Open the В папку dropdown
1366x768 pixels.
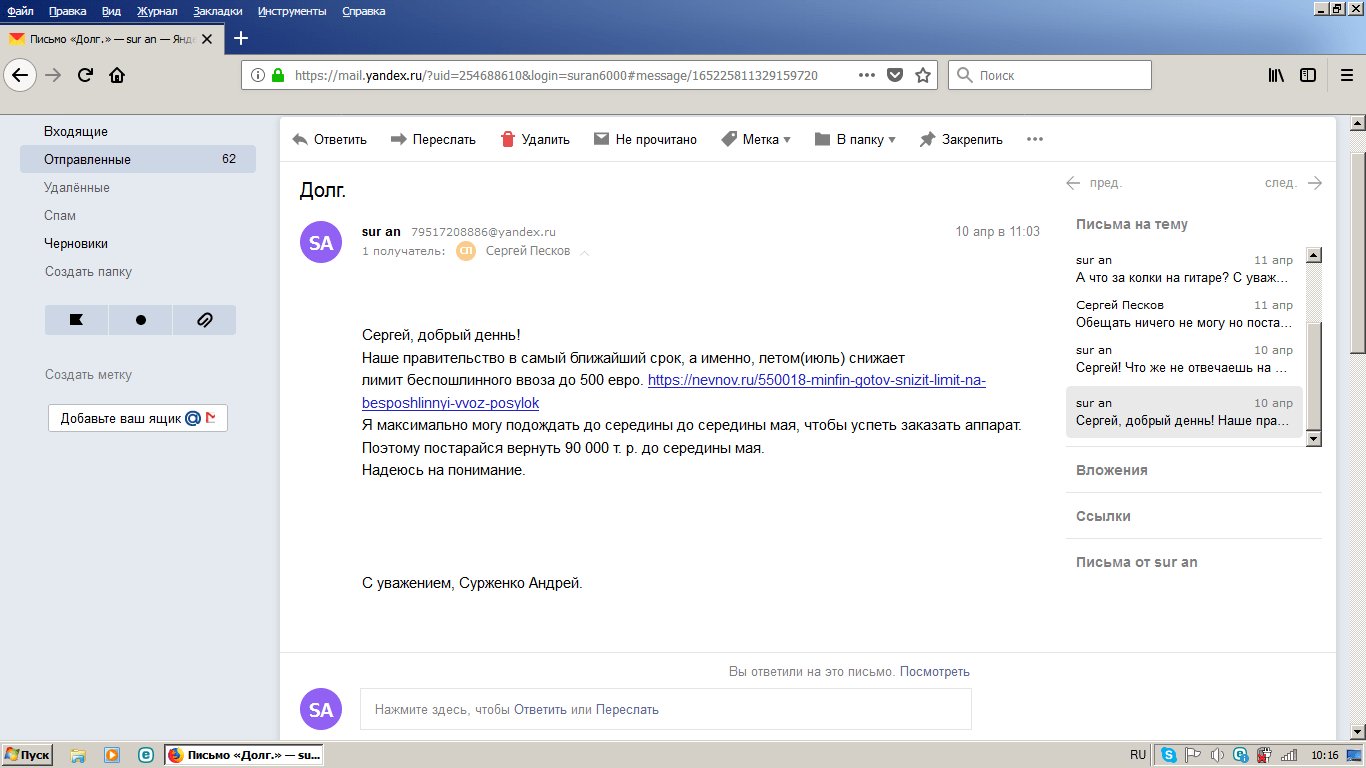855,139
